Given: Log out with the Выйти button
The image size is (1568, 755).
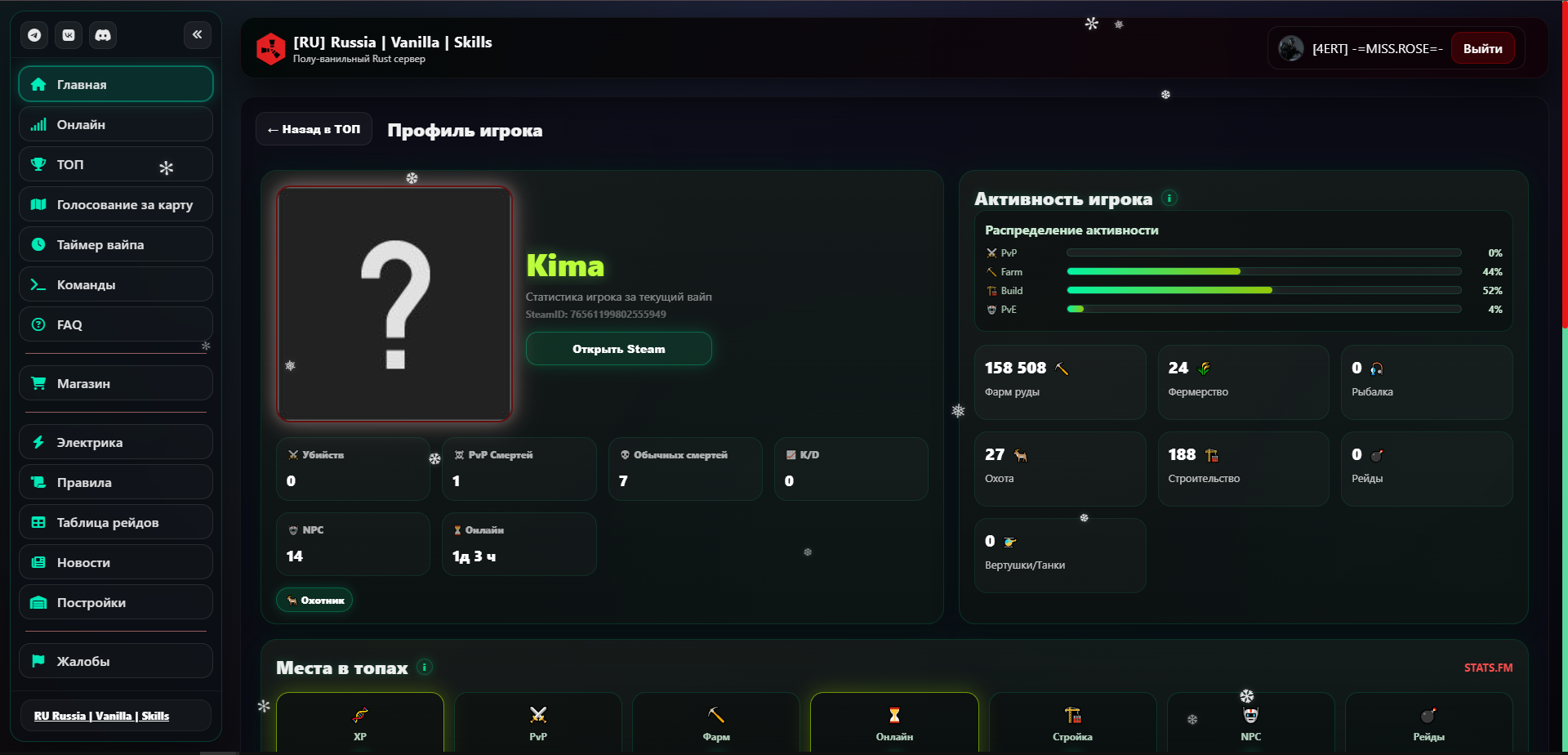Looking at the screenshot, I should coord(1482,48).
